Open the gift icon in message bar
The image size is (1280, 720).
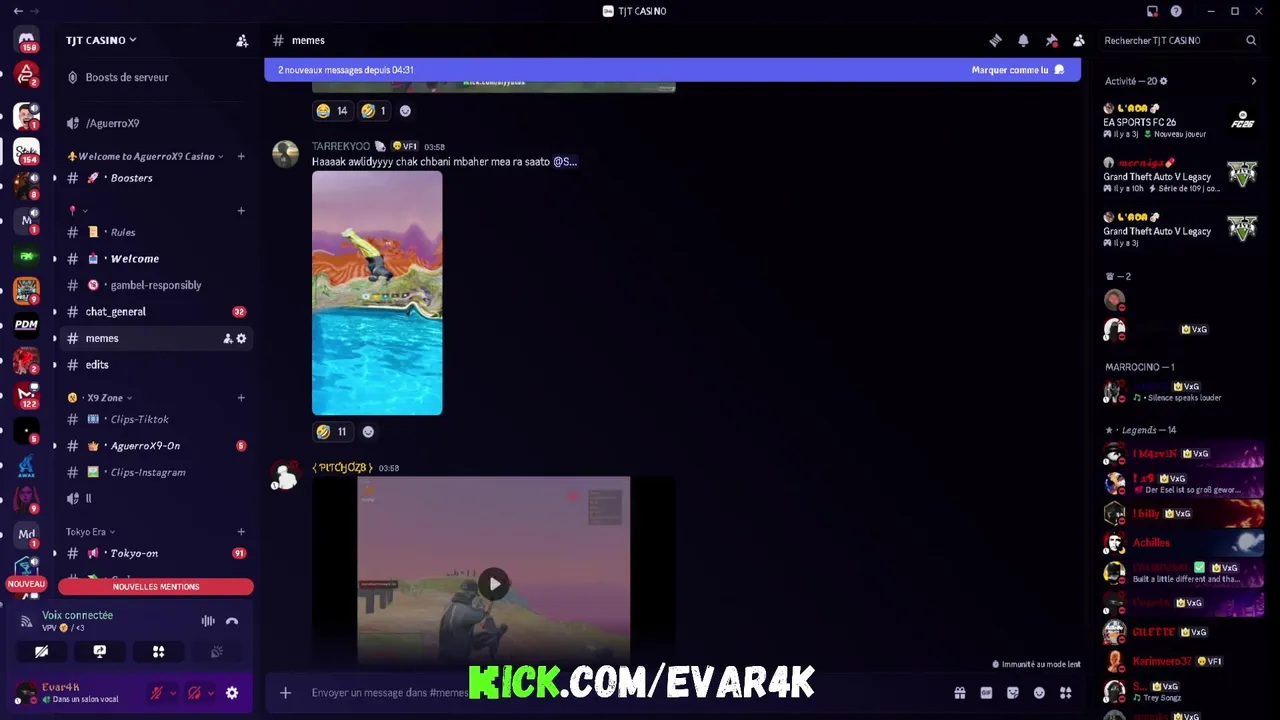(x=960, y=692)
